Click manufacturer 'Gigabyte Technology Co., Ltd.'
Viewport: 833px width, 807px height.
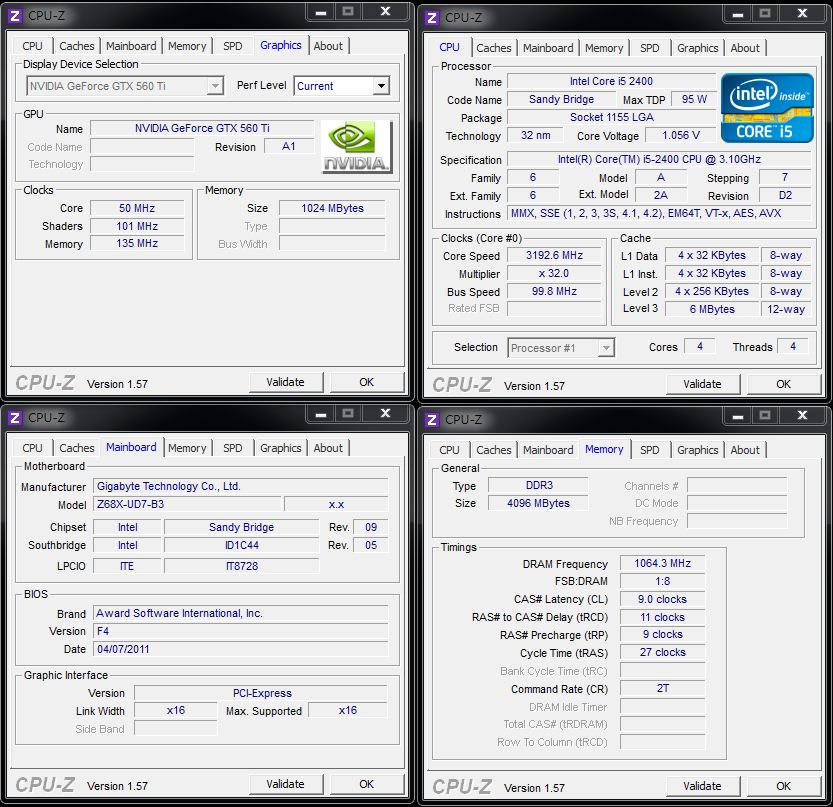click(x=241, y=487)
